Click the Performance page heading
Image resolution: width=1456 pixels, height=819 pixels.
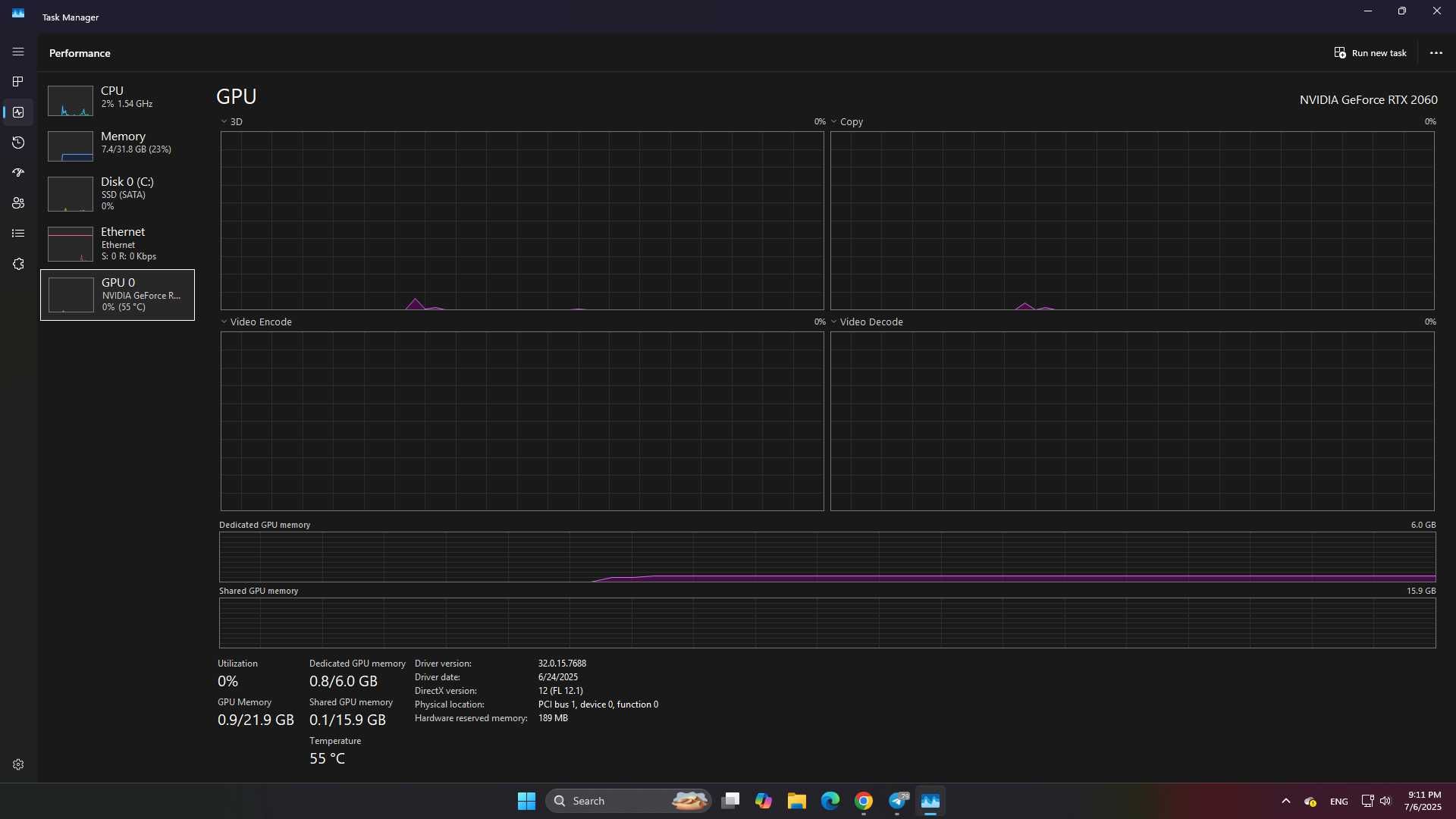80,53
